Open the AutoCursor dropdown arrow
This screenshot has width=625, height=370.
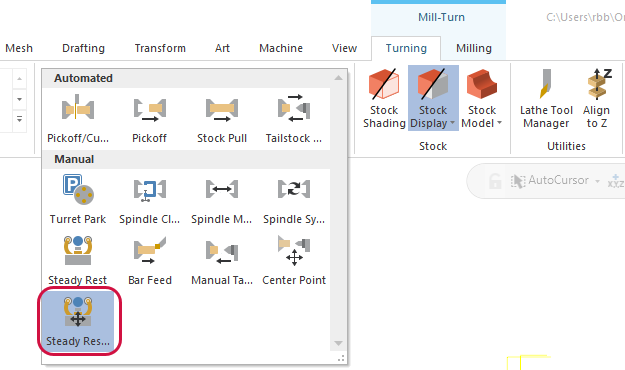click(x=597, y=181)
